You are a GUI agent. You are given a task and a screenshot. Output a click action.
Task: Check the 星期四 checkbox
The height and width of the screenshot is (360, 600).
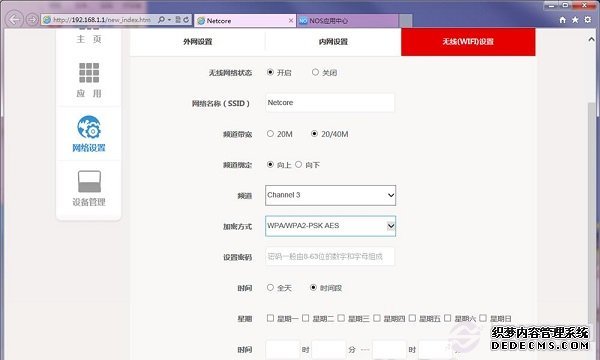point(377,318)
